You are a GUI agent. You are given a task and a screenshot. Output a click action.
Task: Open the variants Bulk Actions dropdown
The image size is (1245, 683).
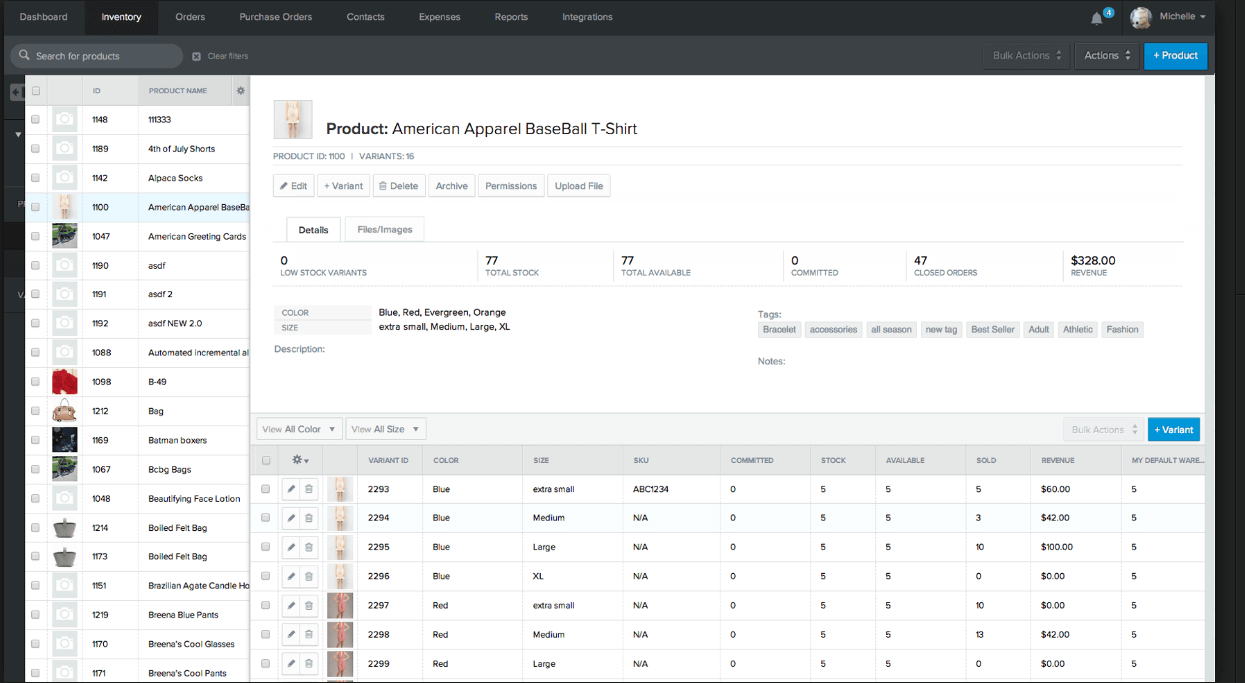point(1104,430)
